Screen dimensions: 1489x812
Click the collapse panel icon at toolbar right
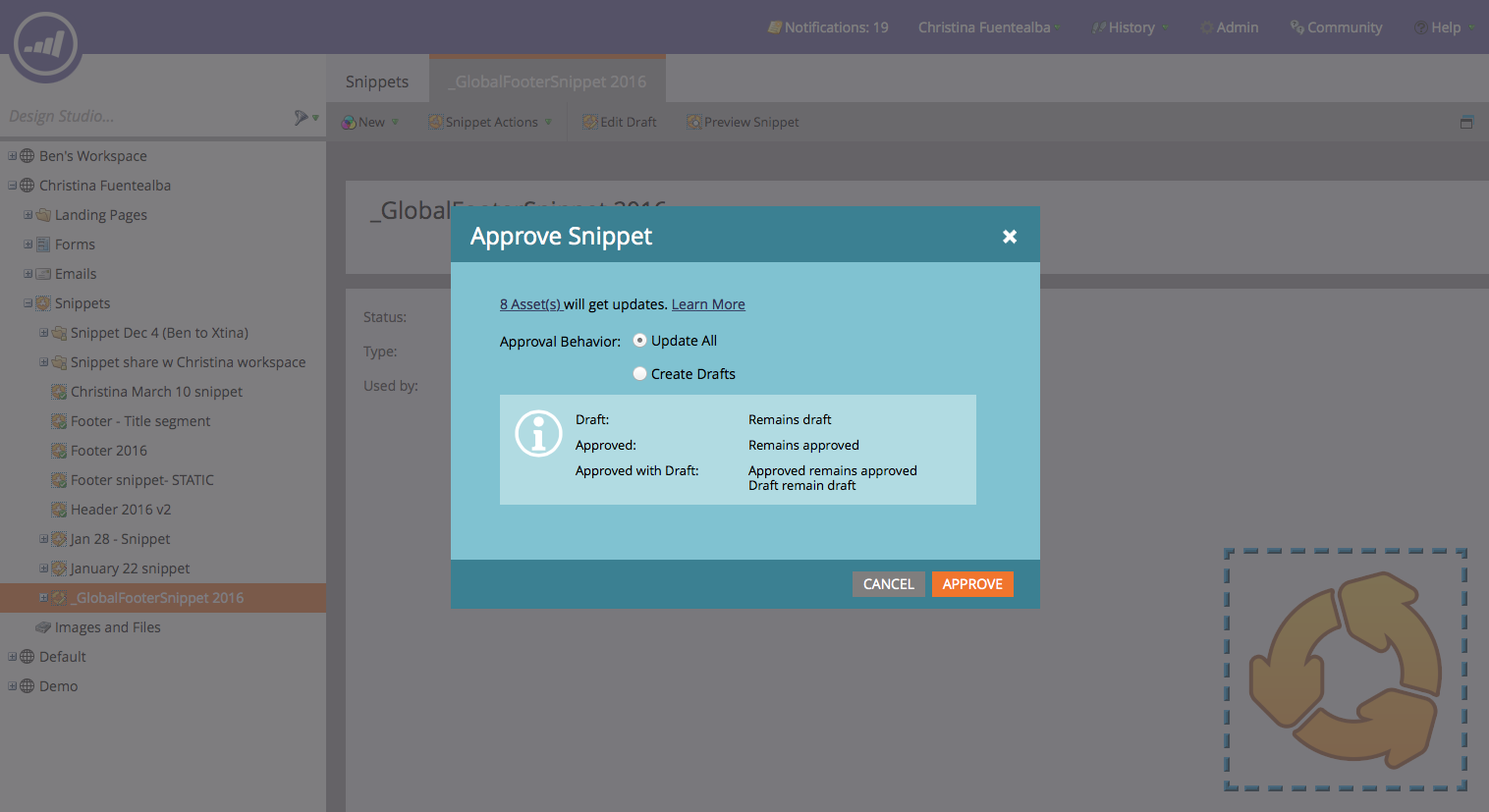click(1466, 122)
